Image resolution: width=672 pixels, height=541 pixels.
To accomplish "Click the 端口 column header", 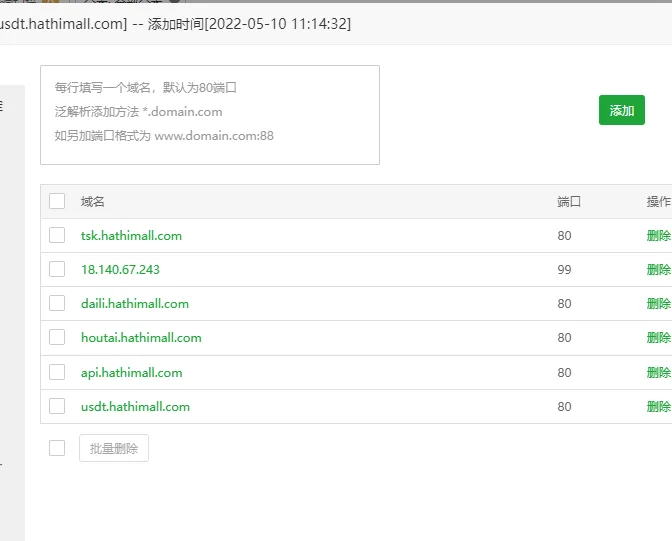I will [x=569, y=201].
